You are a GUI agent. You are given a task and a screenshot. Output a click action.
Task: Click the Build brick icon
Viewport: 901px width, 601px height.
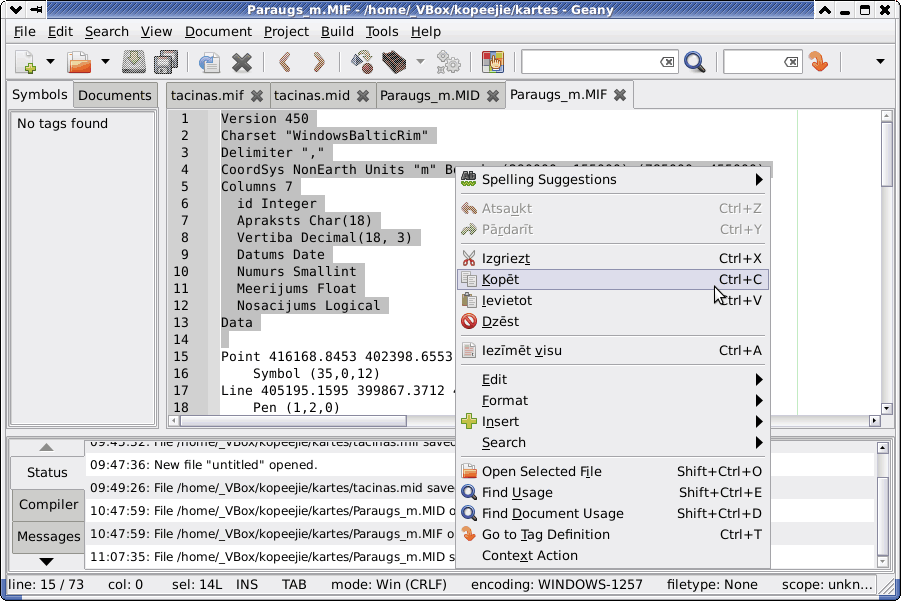click(394, 61)
